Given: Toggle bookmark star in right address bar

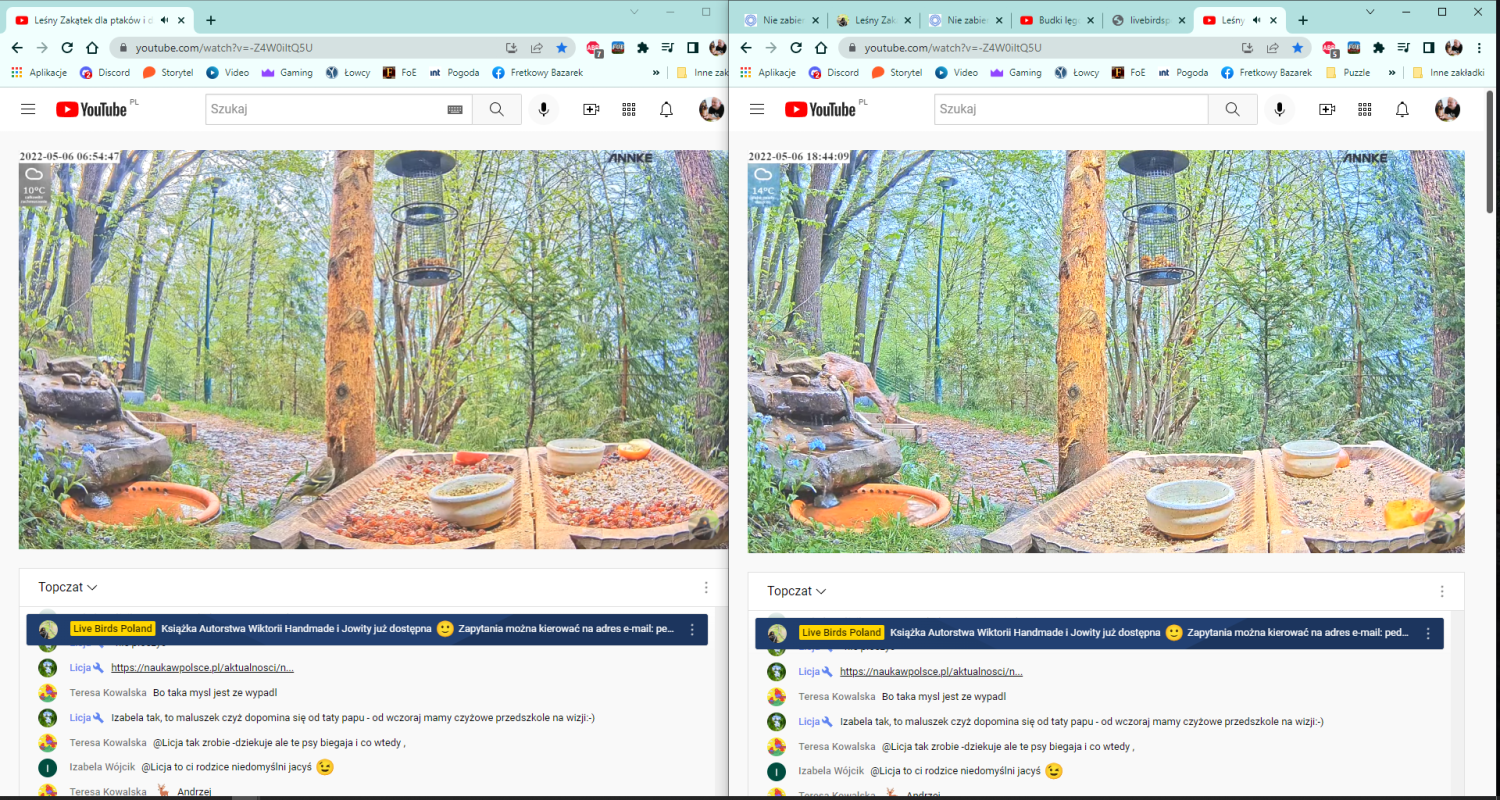Looking at the screenshot, I should pos(1297,47).
